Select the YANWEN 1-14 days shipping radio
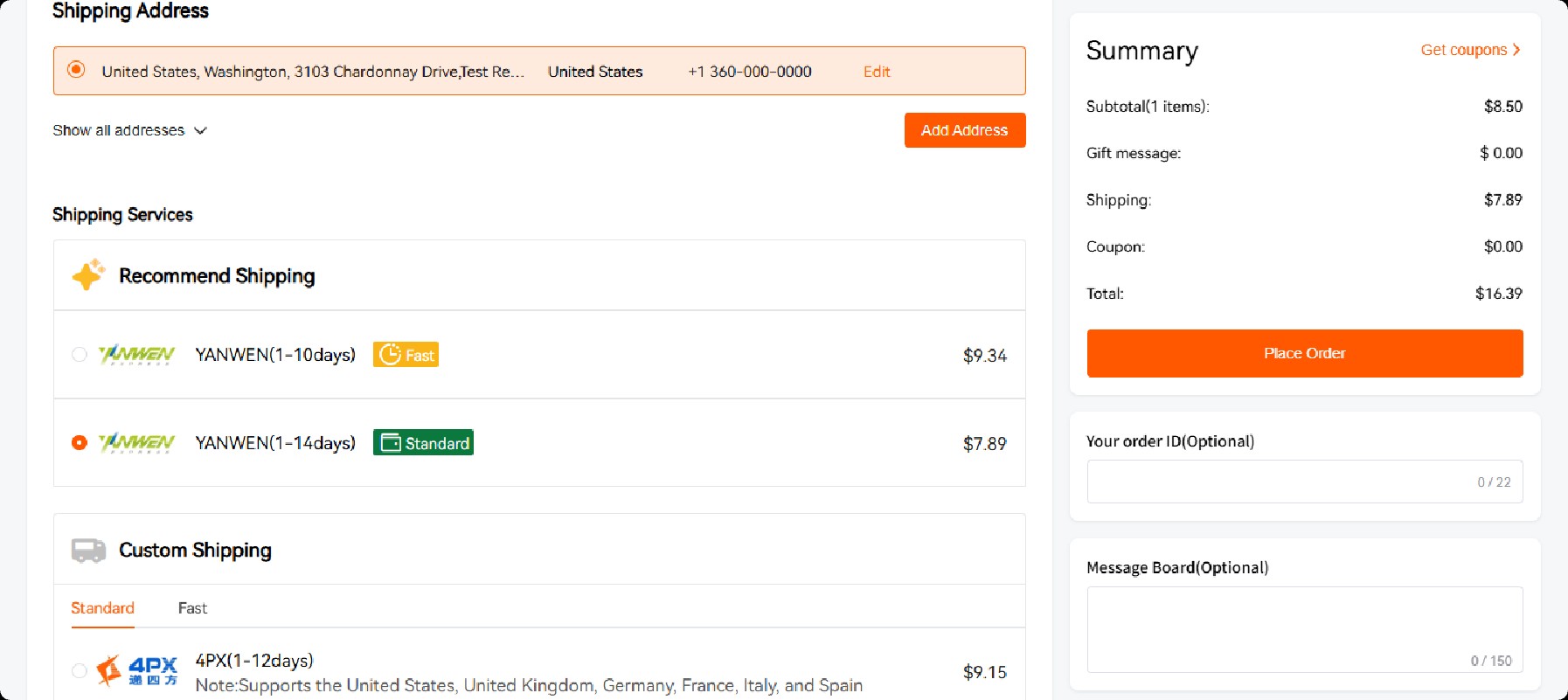Viewport: 1568px width, 700px height. 80,443
